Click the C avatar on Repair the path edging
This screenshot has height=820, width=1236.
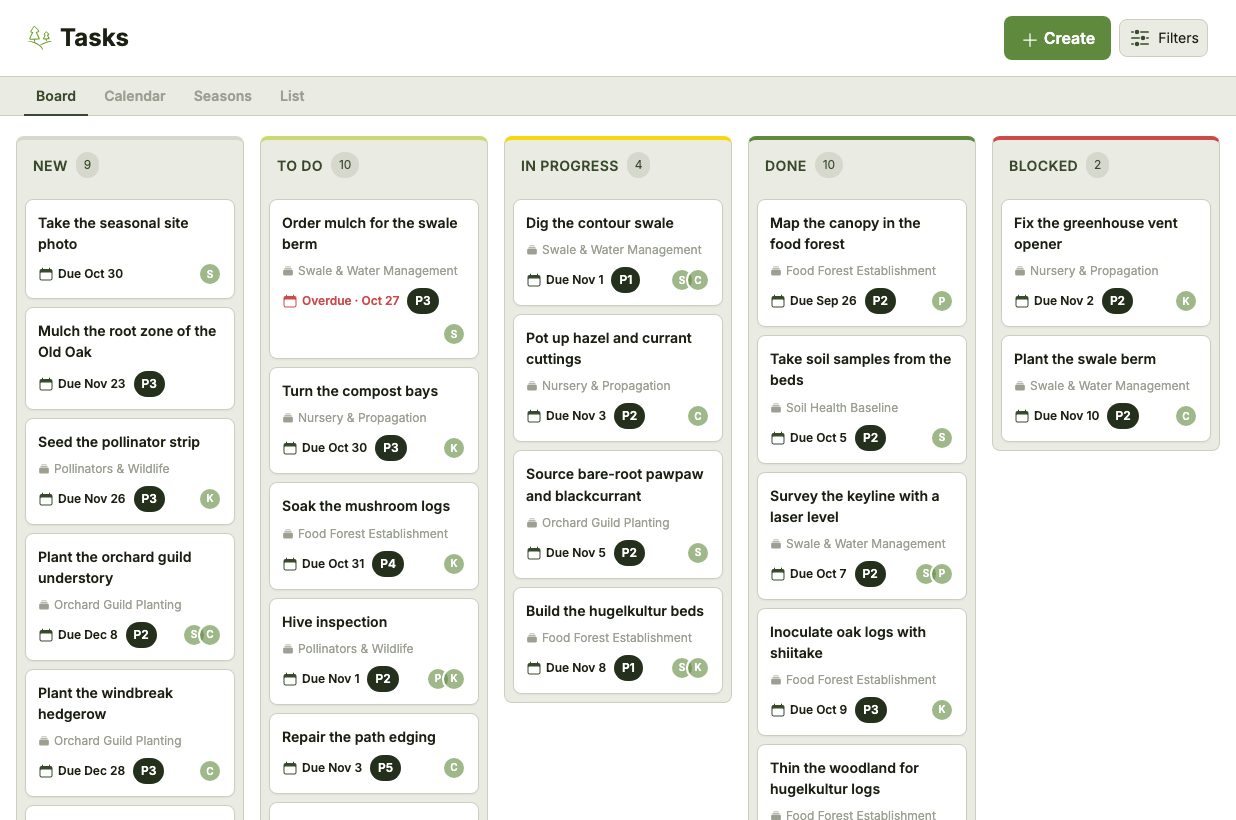click(x=454, y=768)
